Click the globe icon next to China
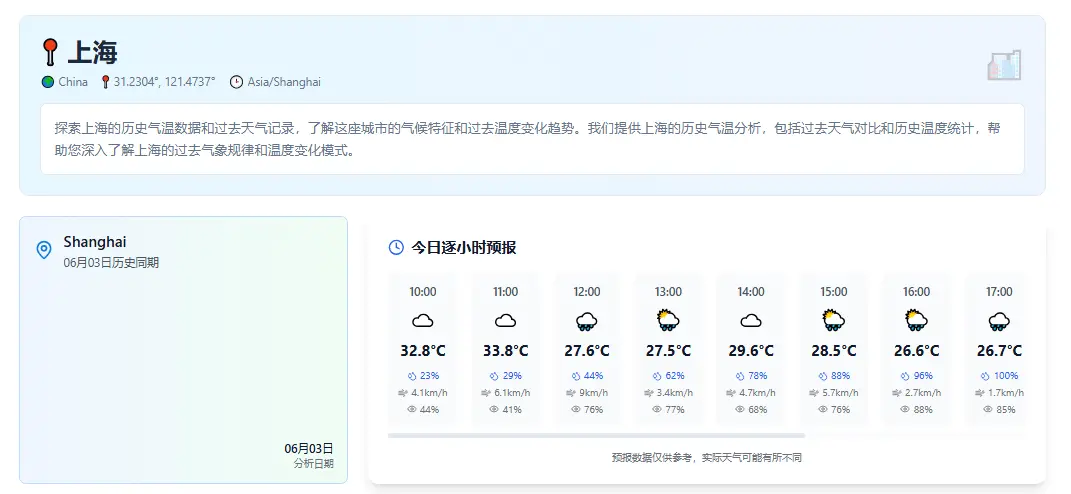This screenshot has height=494, width=1071. [48, 82]
